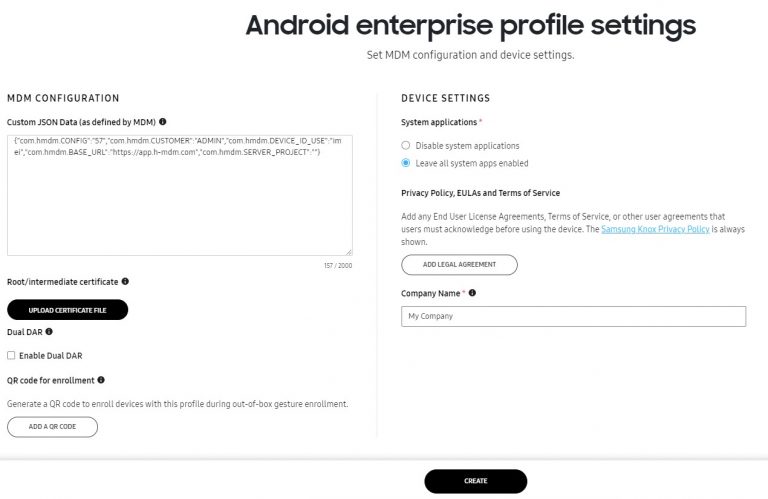This screenshot has height=499, width=768.
Task: Click the 157 / 2000 character counter
Action: click(338, 265)
